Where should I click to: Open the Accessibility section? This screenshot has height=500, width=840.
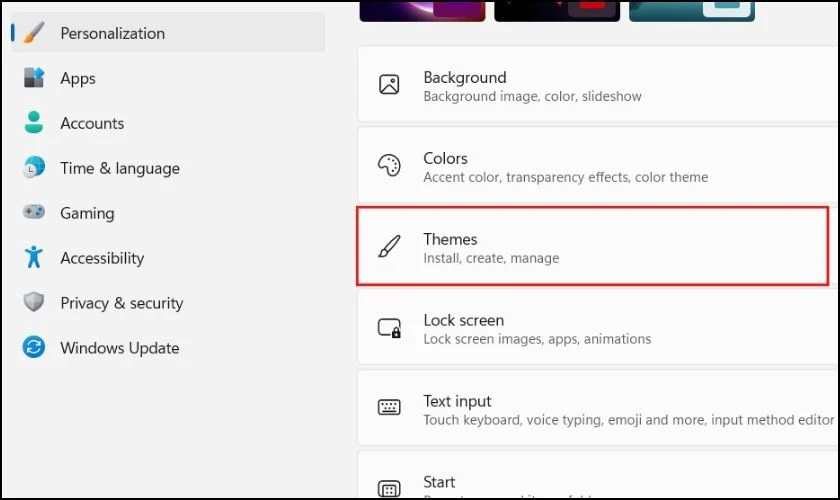coord(102,258)
